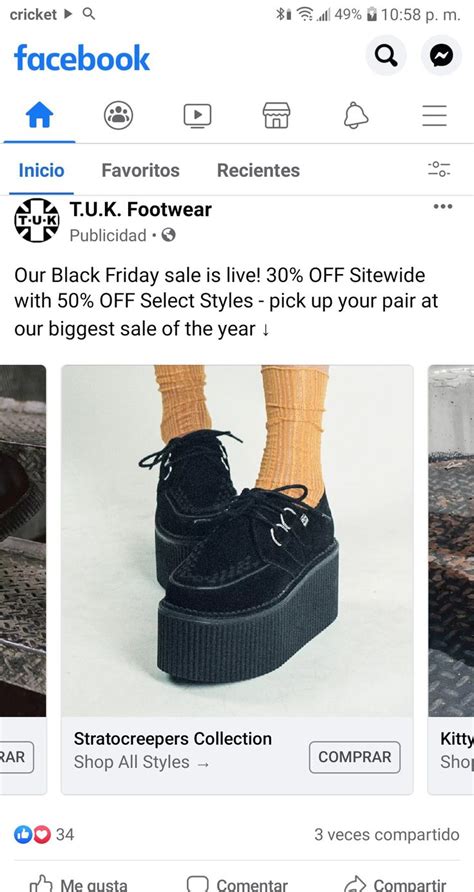Image resolution: width=474 pixels, height=892 pixels.
Task: Open the Watch video icon
Action: pyautogui.click(x=197, y=115)
